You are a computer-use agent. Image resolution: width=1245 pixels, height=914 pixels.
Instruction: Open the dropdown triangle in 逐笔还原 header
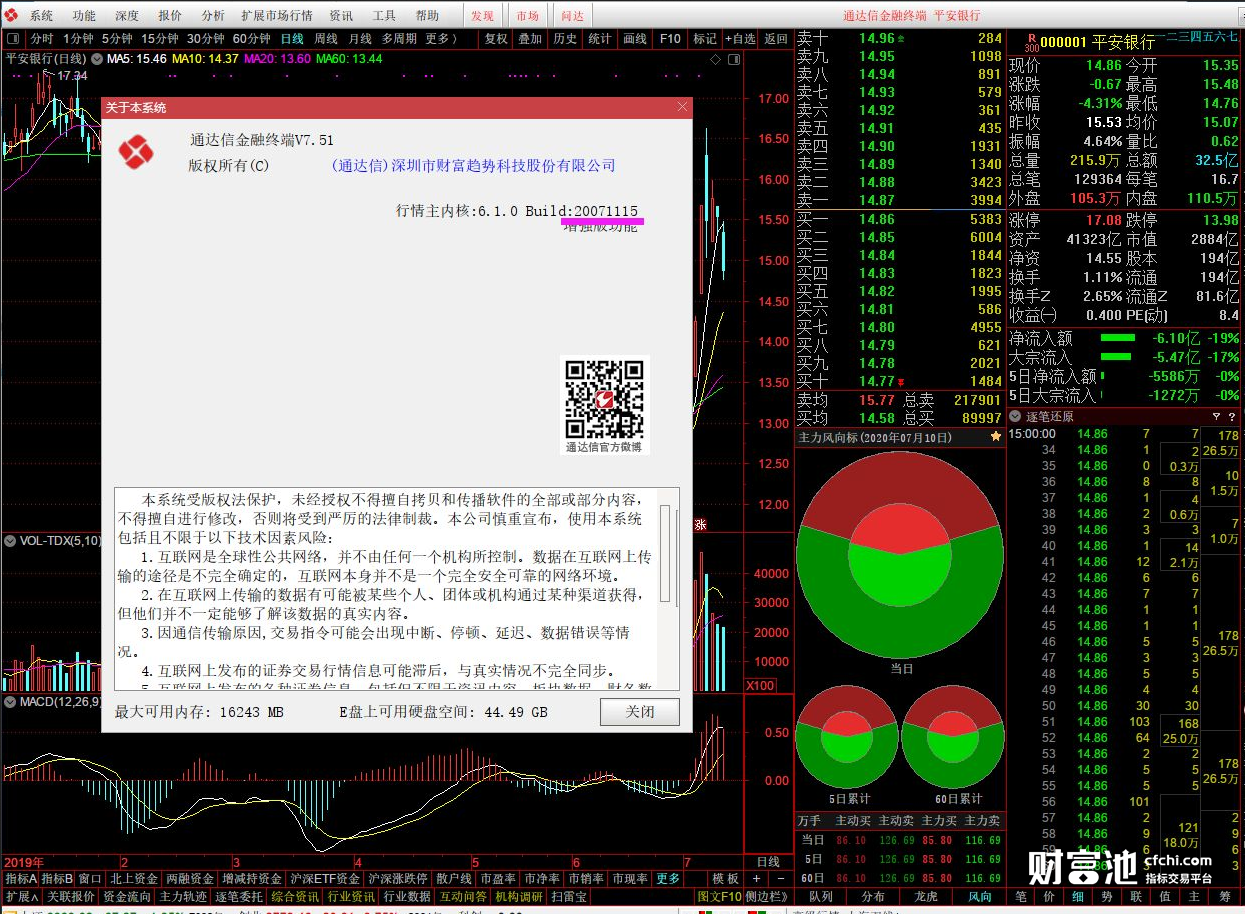point(1216,416)
